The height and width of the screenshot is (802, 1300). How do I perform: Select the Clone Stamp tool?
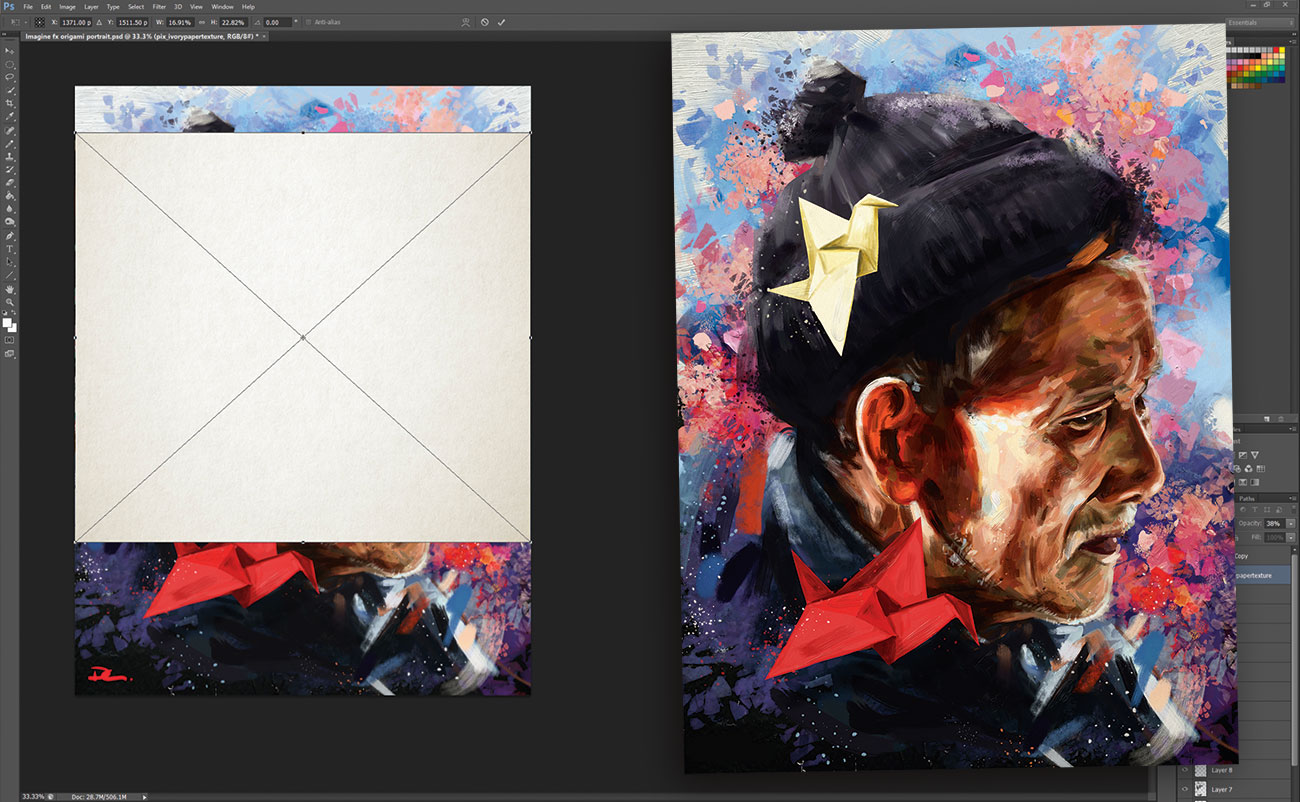[x=11, y=158]
